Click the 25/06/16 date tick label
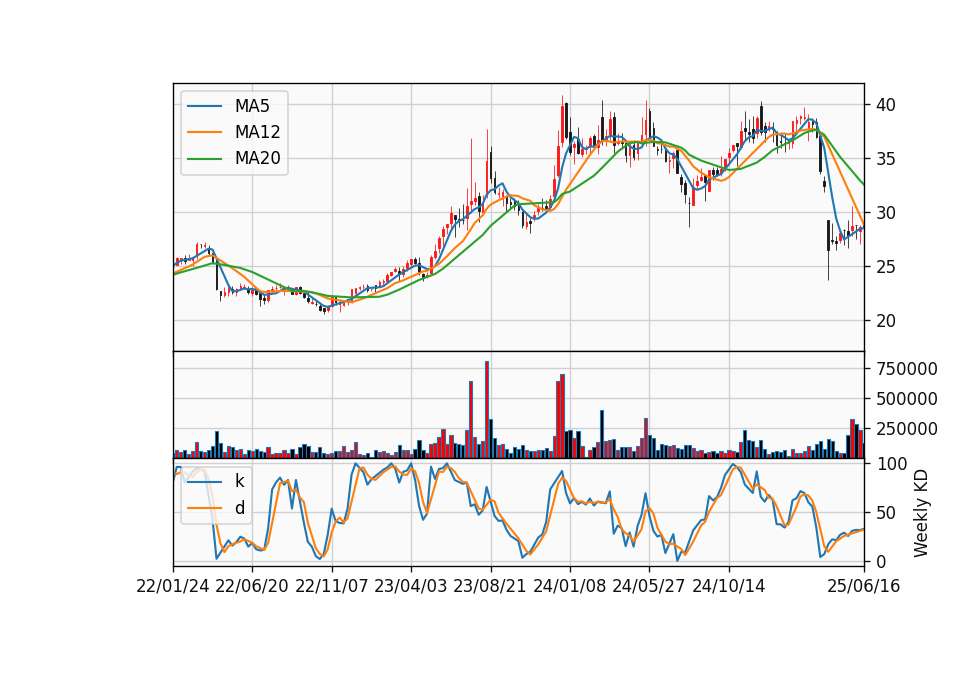960x690 pixels. (x=864, y=586)
